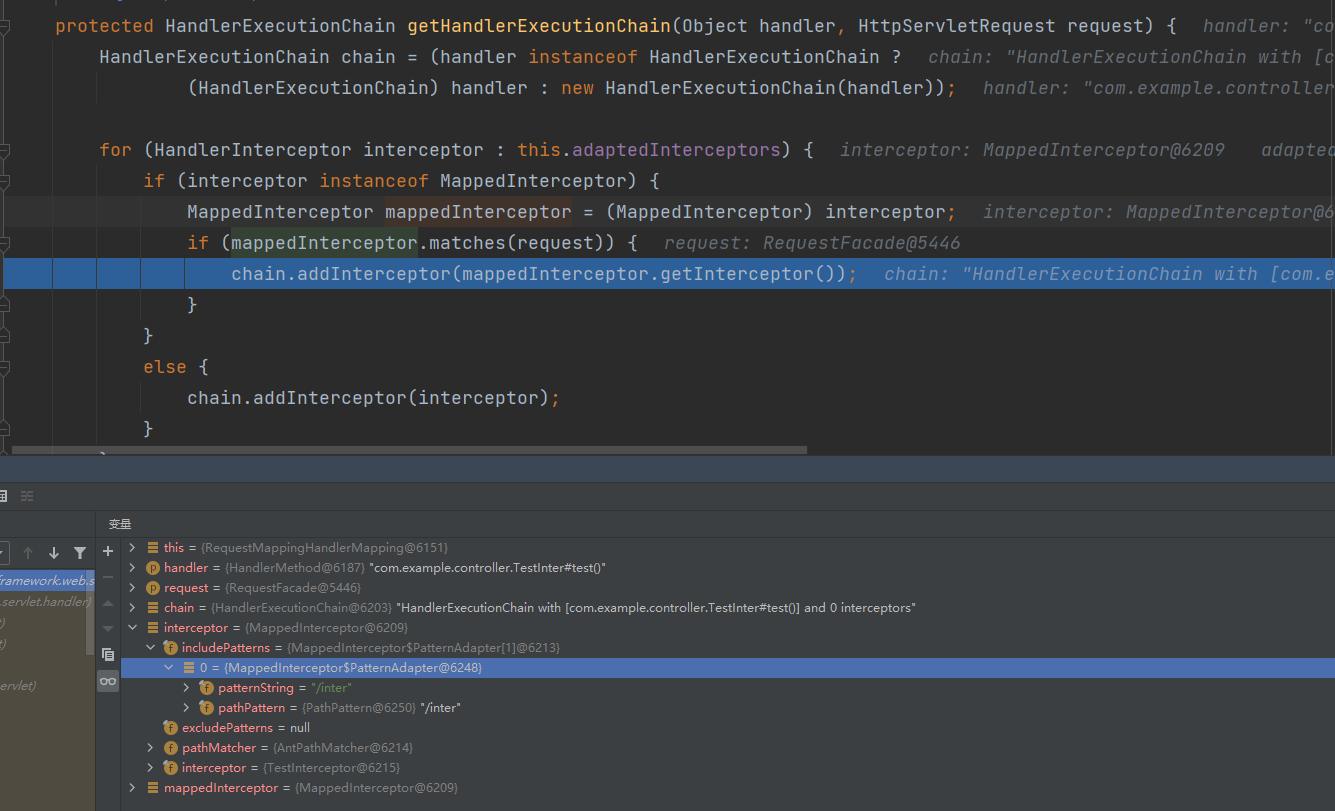Toggle fold marker on the else block line
Screen dimensions: 1335x811
tap(5, 367)
